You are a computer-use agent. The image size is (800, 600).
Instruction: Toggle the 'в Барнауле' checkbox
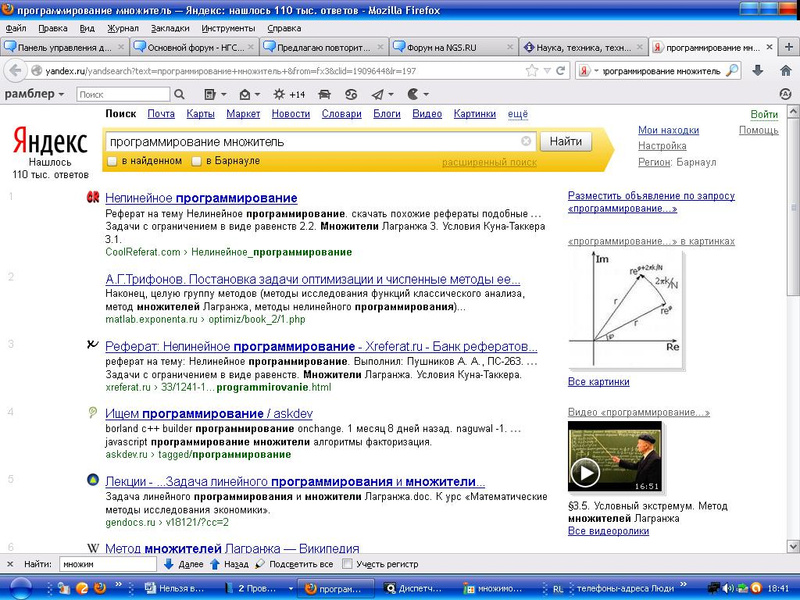[x=197, y=161]
